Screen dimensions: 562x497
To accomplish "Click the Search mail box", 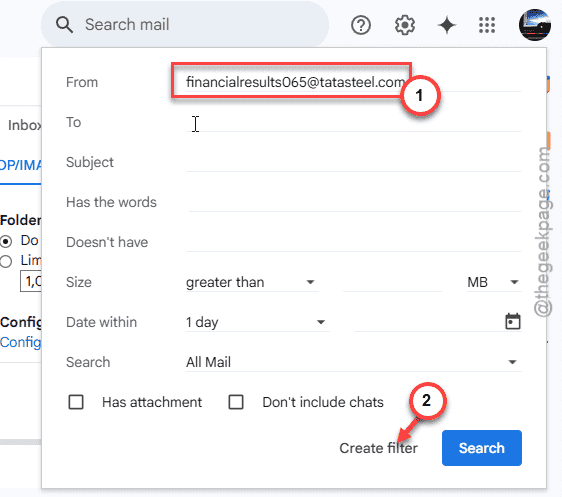I will point(185,25).
